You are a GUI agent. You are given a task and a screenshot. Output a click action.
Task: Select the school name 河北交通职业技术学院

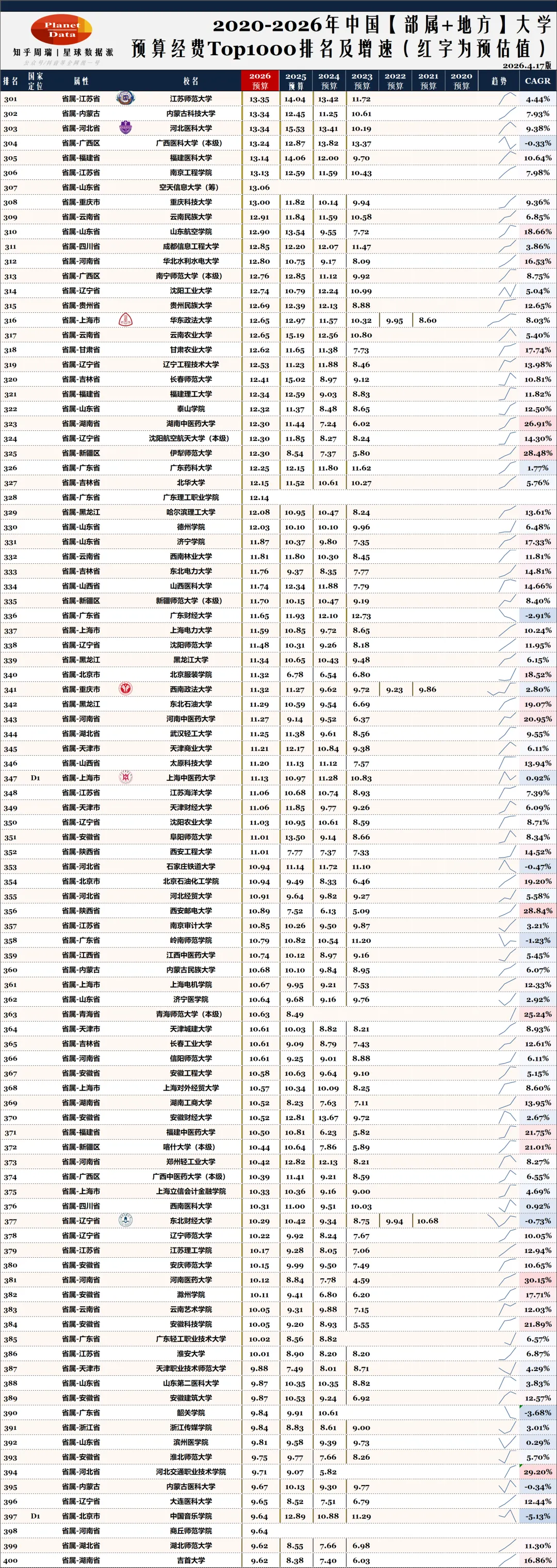(x=190, y=1472)
